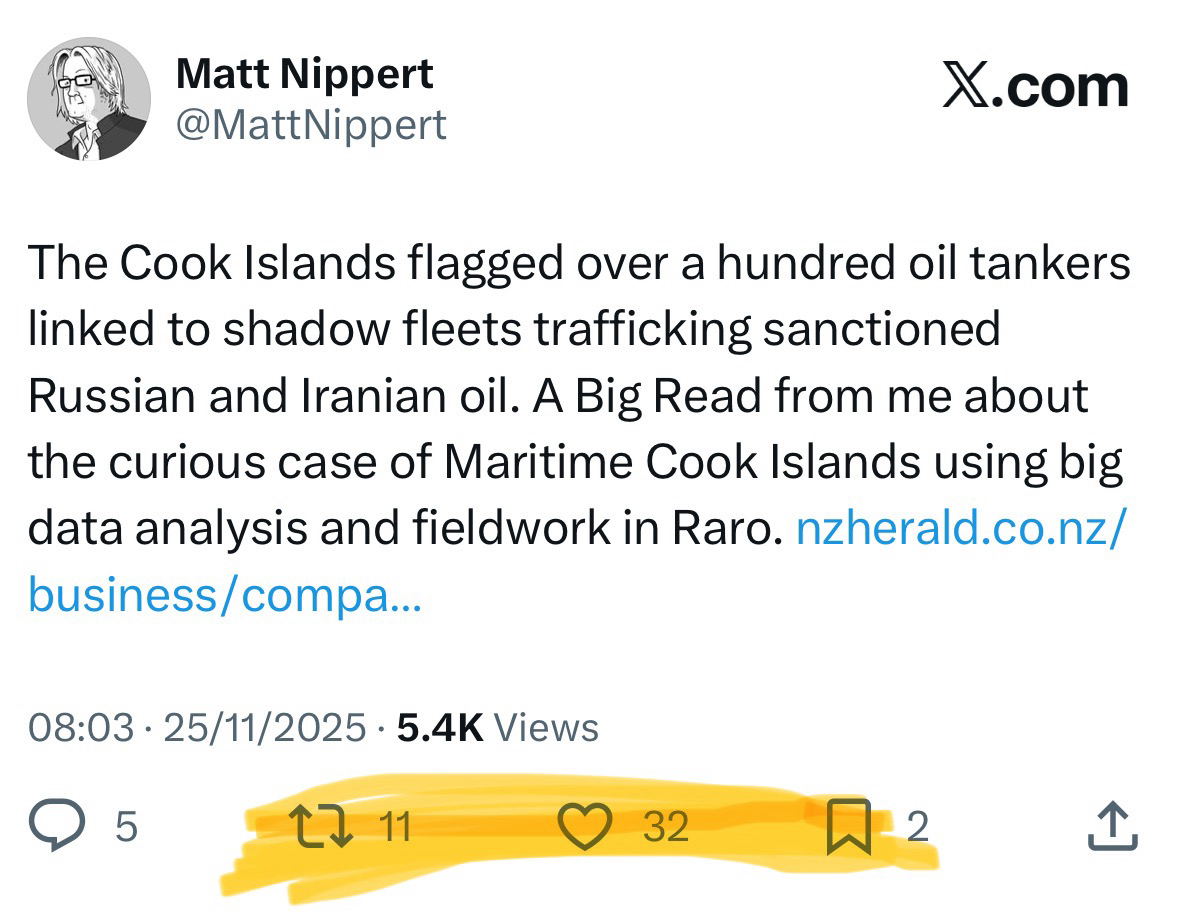Screen dimensions: 1179x917
Task: Click the like count number 32
Action: pos(665,826)
